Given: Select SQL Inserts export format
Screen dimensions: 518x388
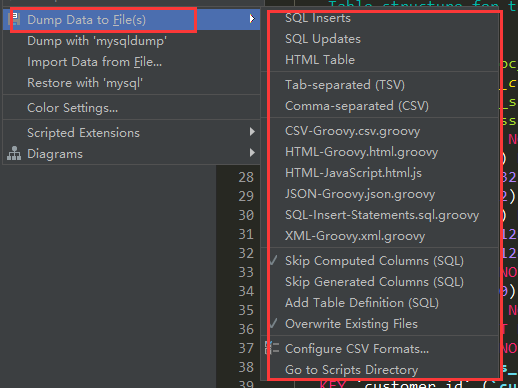Looking at the screenshot, I should (318, 18).
